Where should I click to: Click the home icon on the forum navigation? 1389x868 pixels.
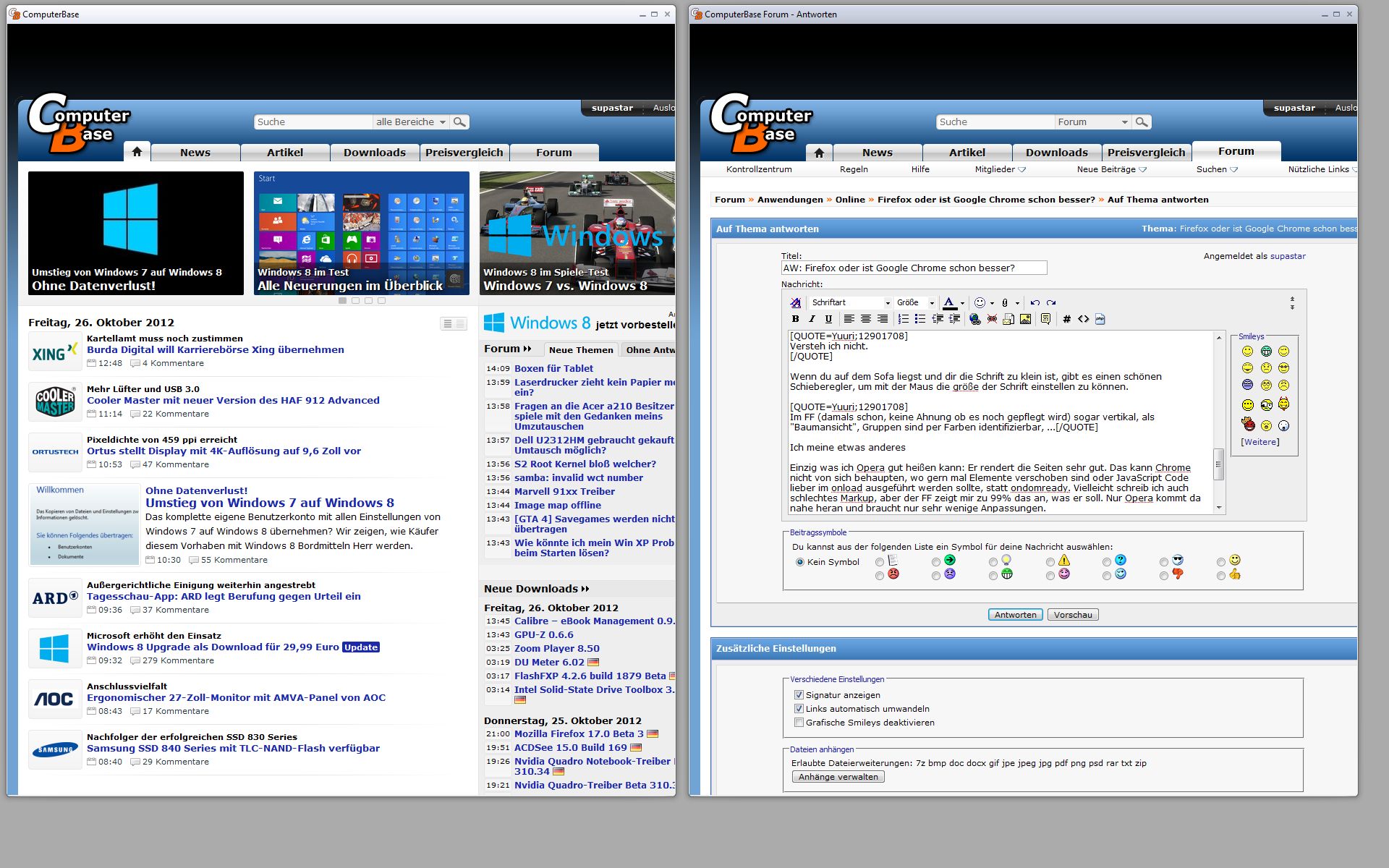(819, 153)
